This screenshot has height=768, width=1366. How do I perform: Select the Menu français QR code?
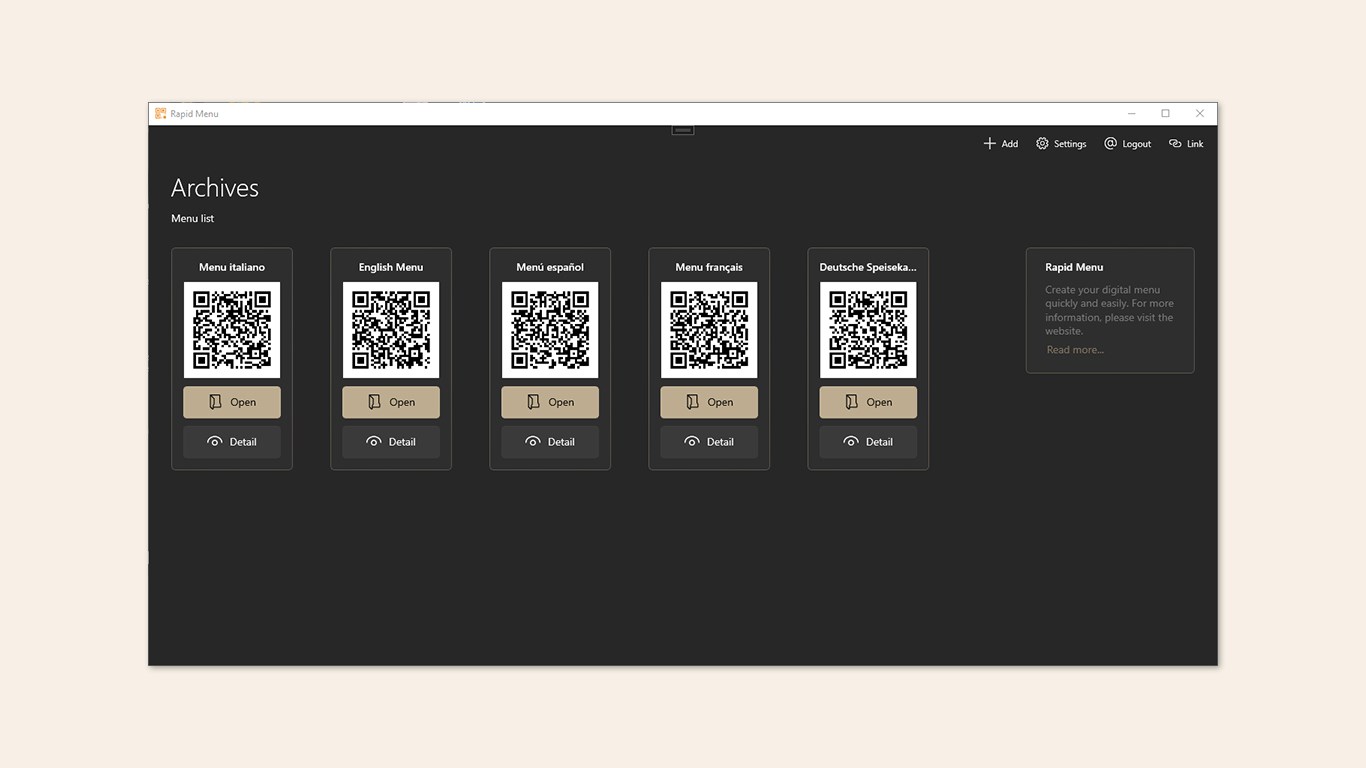(x=709, y=330)
